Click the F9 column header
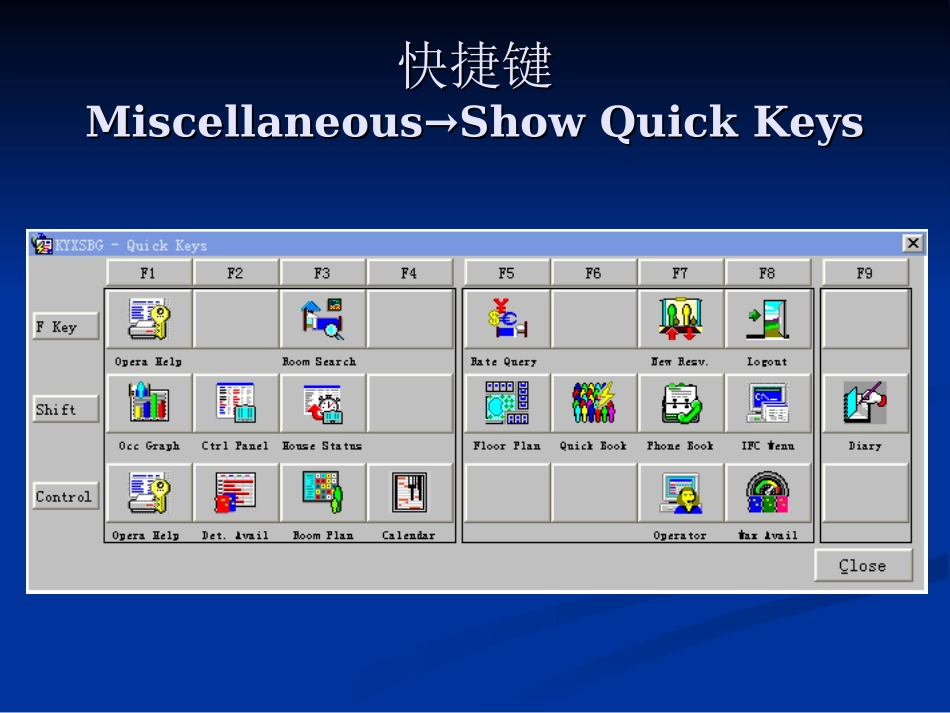This screenshot has height=713, width=950. click(x=865, y=273)
